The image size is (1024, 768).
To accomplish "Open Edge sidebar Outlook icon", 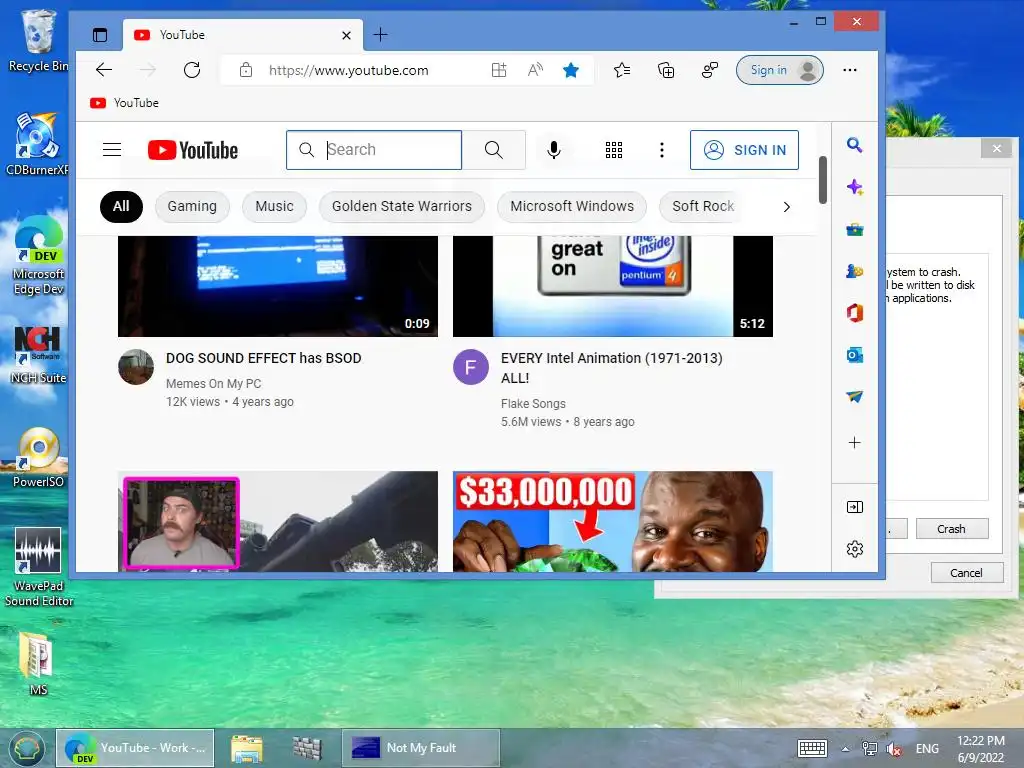I will click(854, 355).
